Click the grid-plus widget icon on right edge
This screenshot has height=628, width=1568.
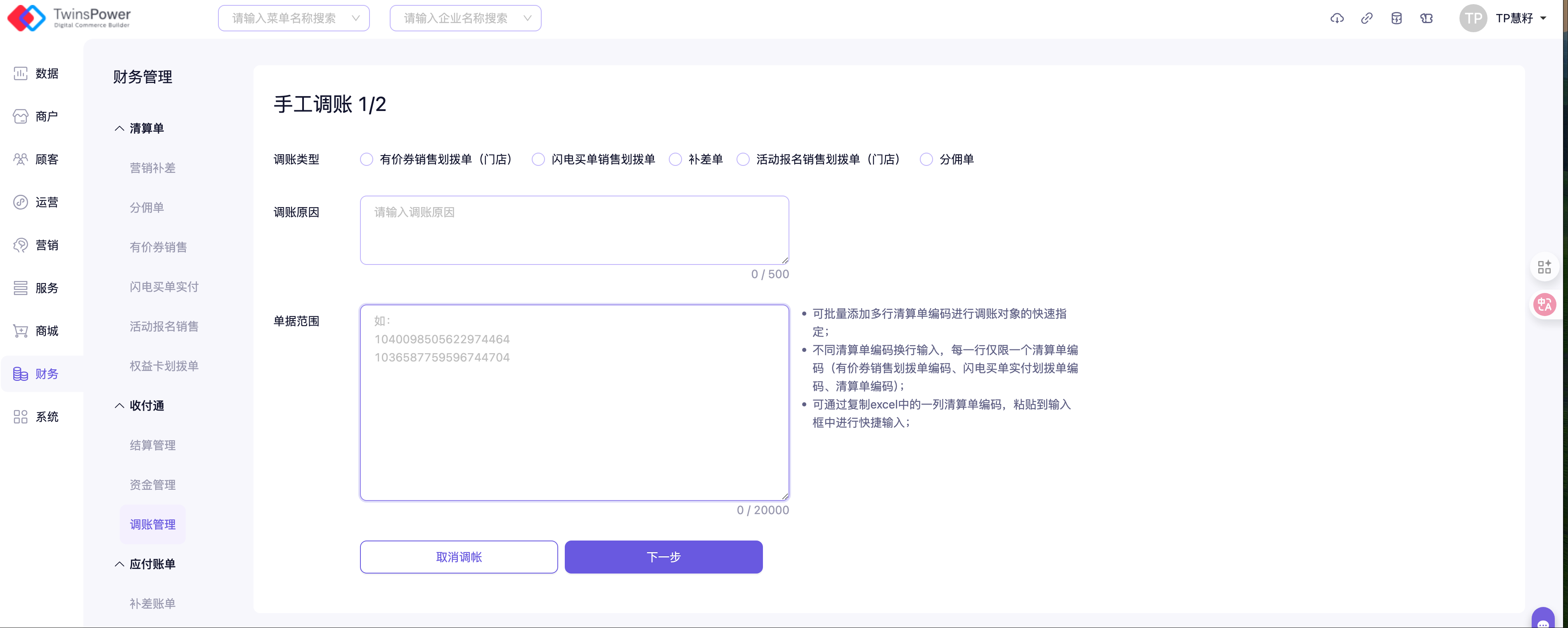1544,267
